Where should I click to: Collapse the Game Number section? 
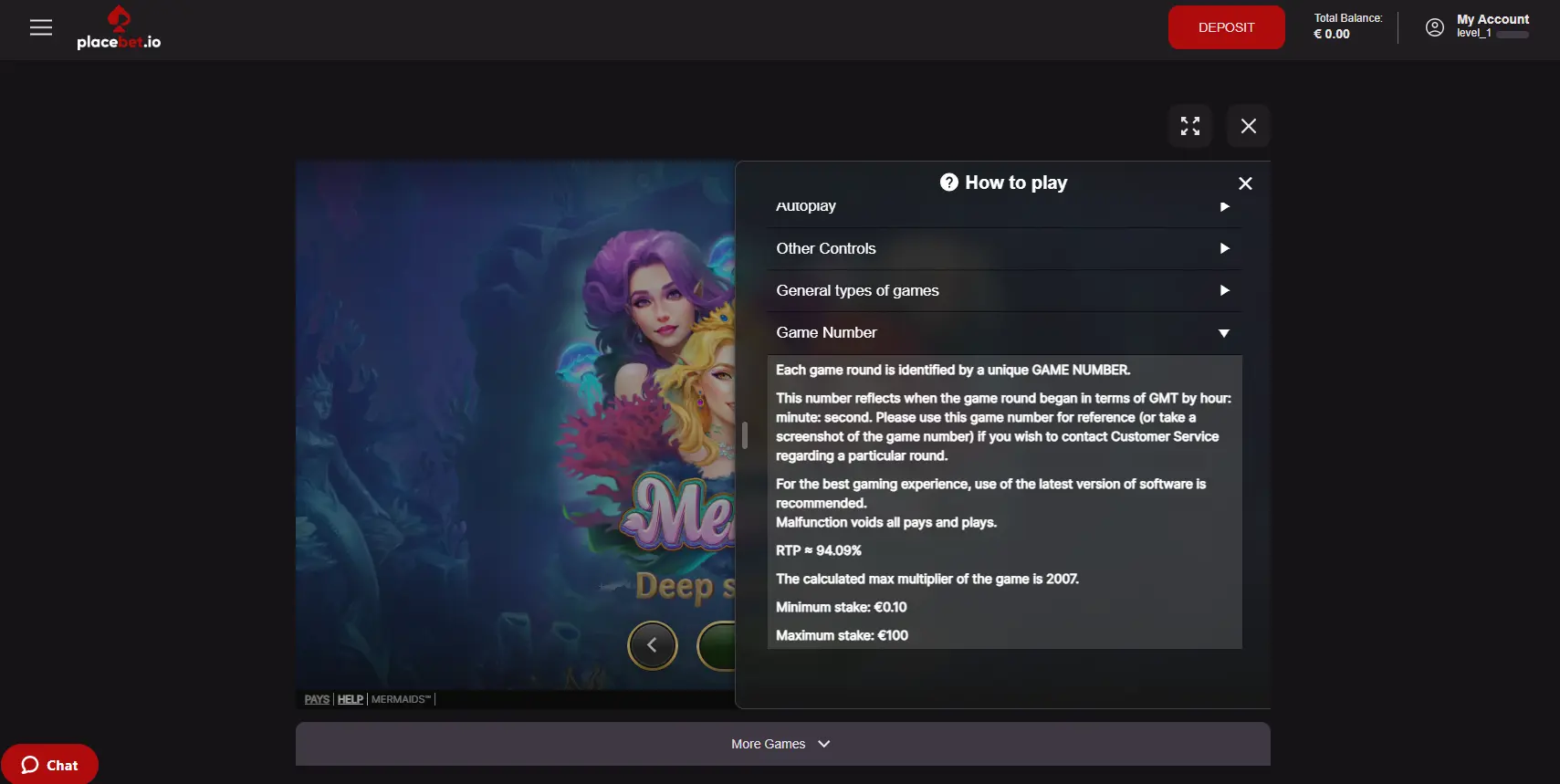tap(1004, 332)
